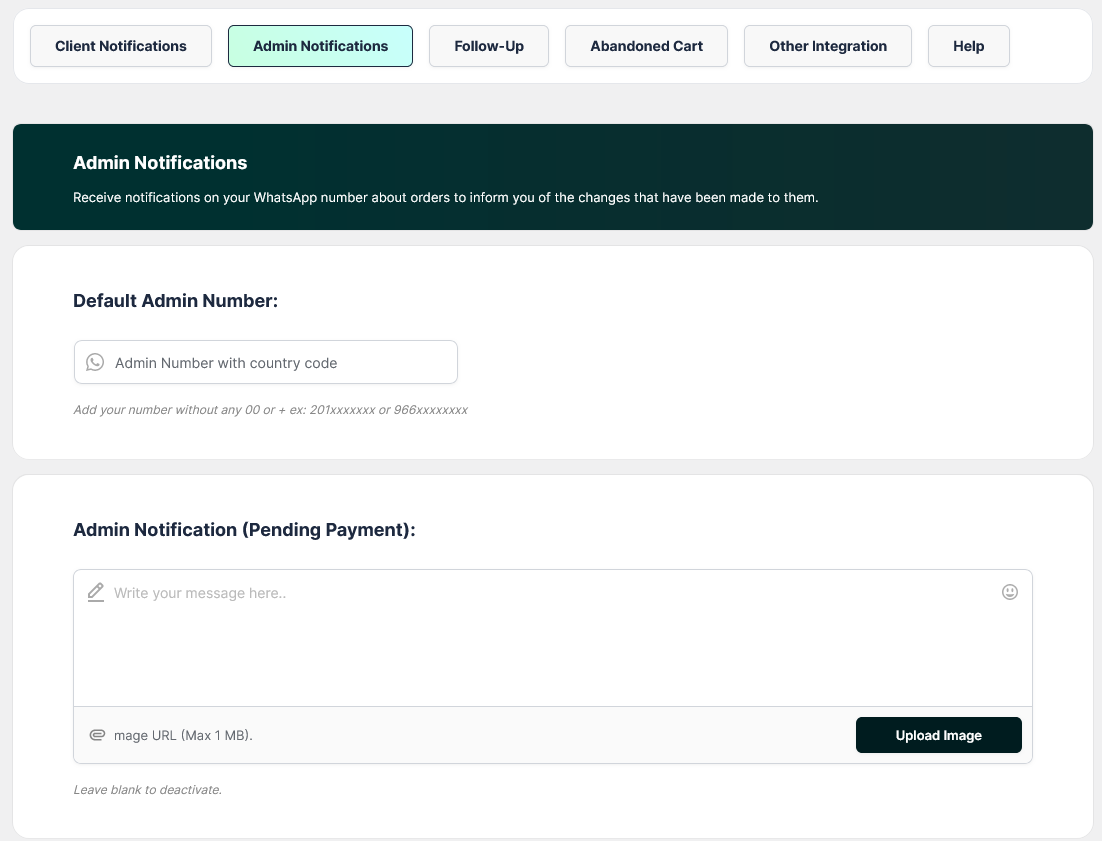The image size is (1102, 841).
Task: Select the Admin Notifications tab
Action: click(320, 46)
